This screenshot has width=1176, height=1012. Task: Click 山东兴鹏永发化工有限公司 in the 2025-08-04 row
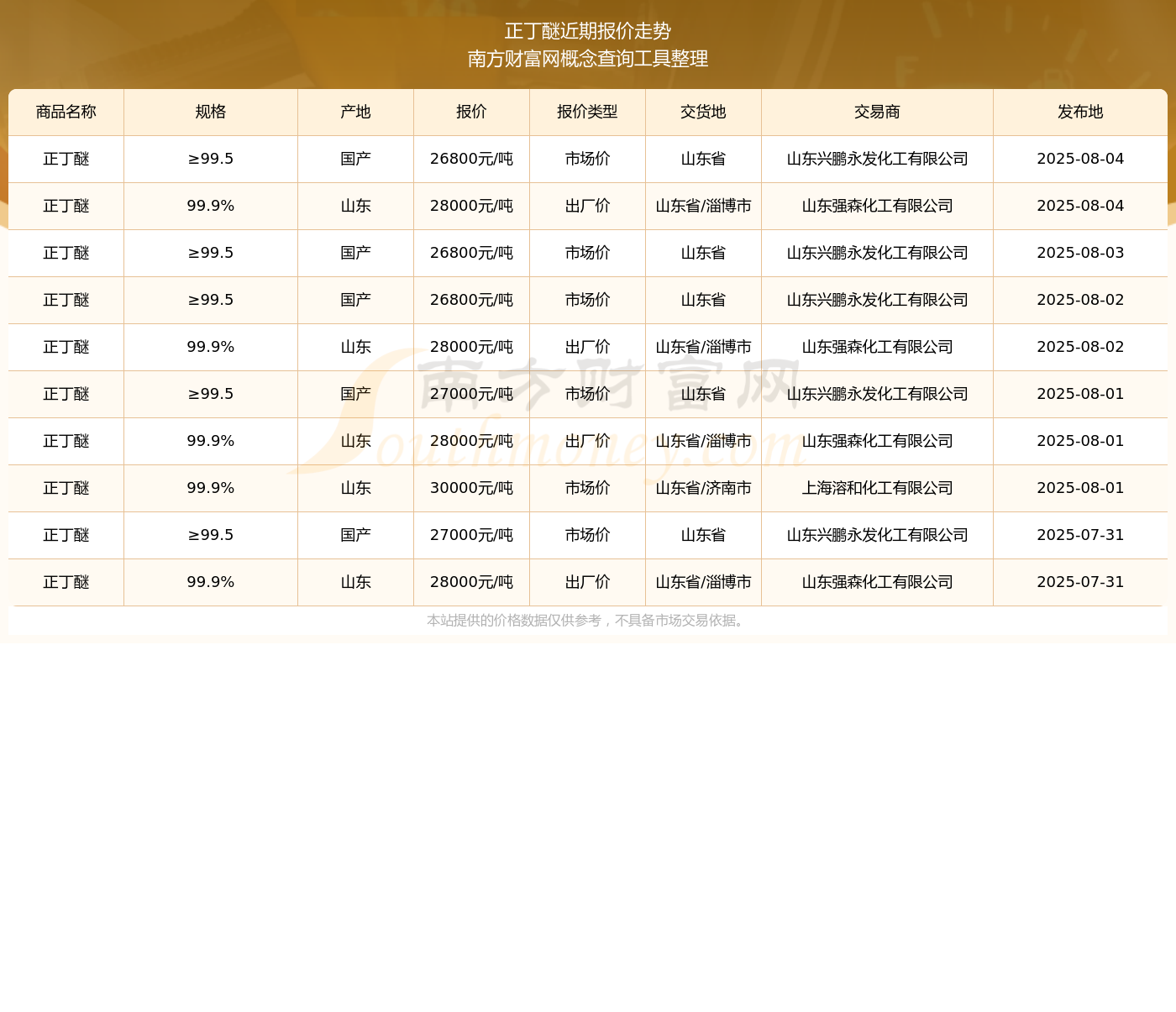click(x=877, y=159)
